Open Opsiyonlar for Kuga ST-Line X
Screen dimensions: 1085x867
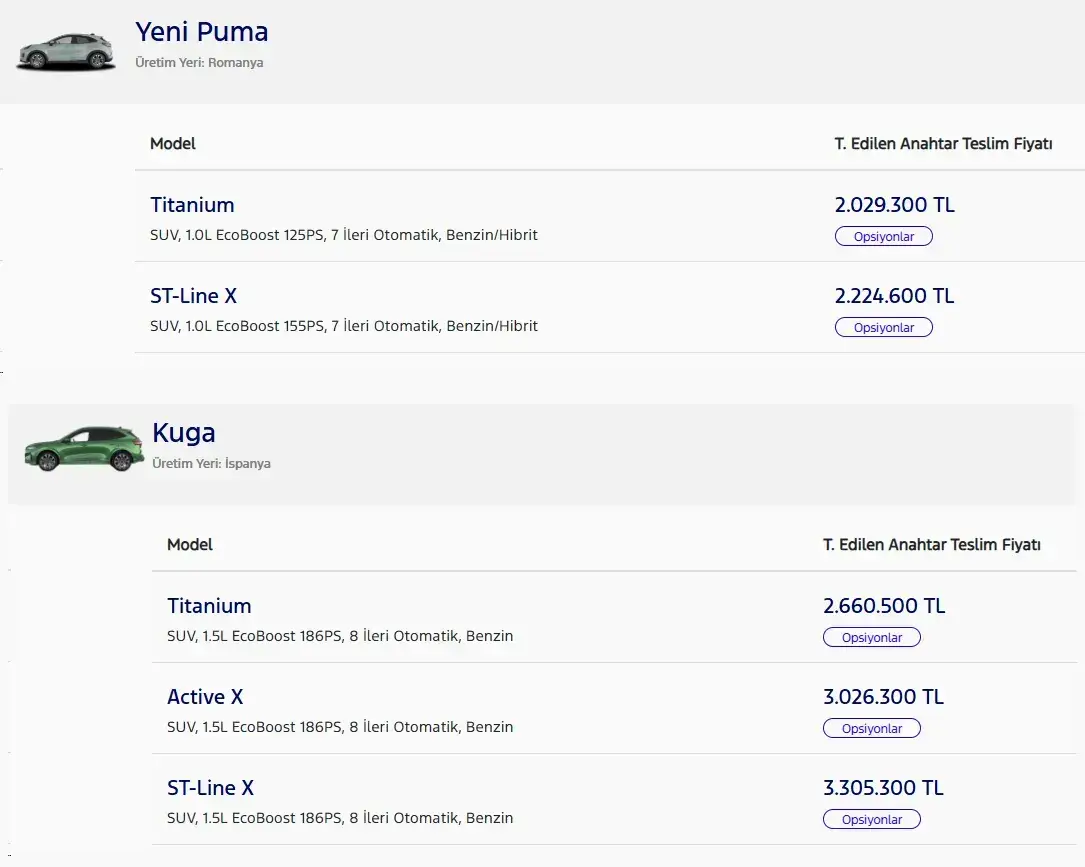872,819
